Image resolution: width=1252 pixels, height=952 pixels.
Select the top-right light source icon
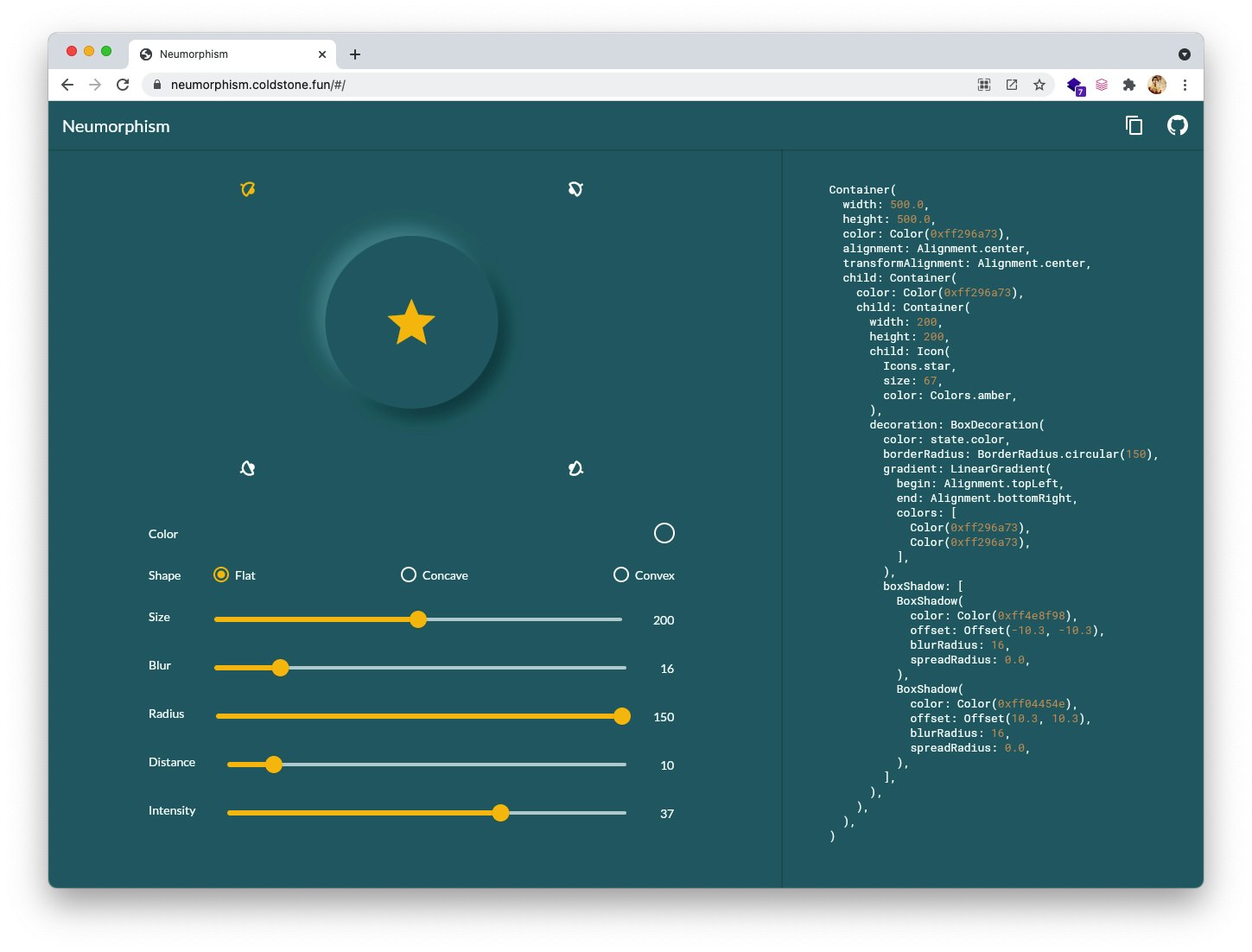point(576,188)
